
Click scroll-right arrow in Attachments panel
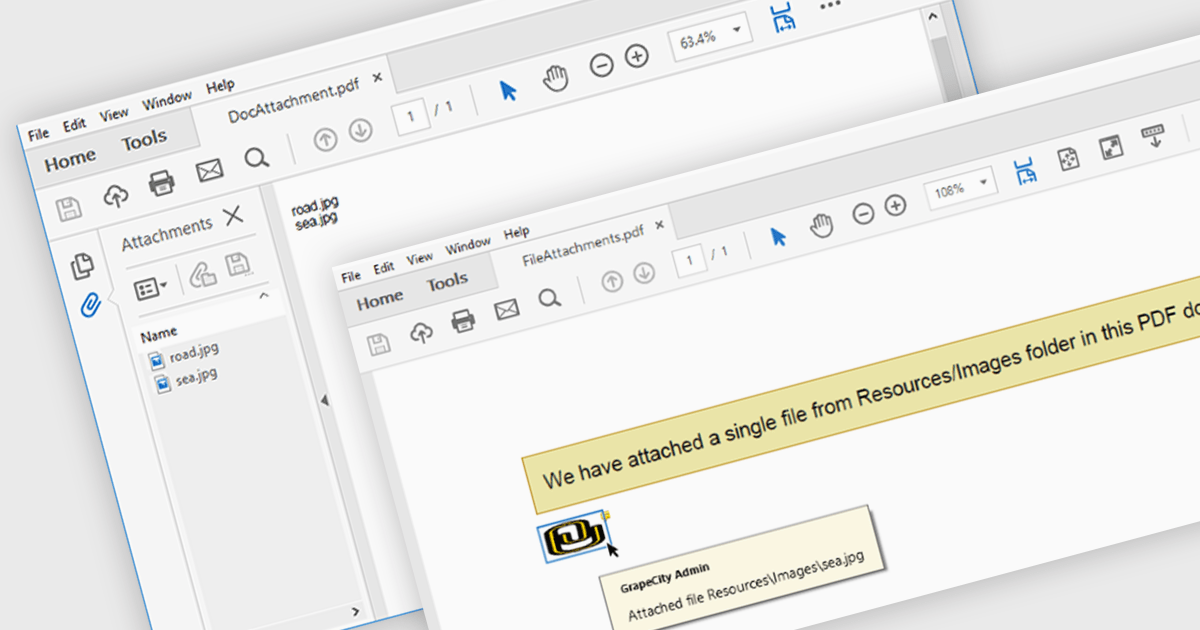(357, 611)
